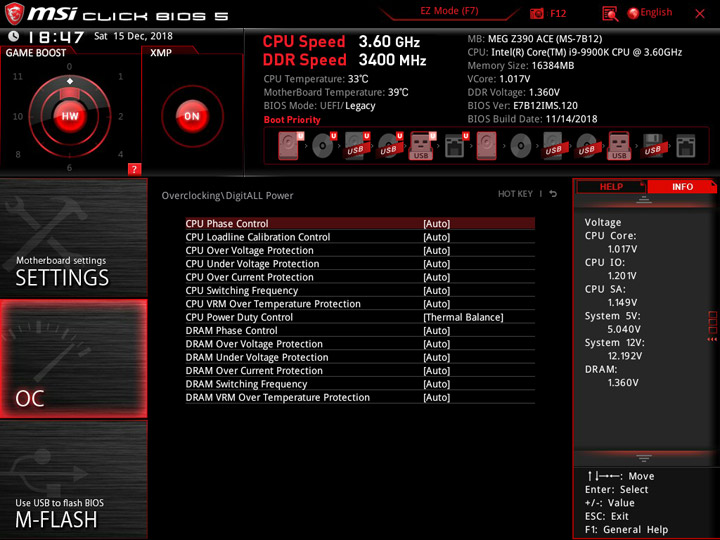The image size is (720, 540).
Task: Click the BIOS Mode UEFI/Legacy text
Action: click(319, 106)
